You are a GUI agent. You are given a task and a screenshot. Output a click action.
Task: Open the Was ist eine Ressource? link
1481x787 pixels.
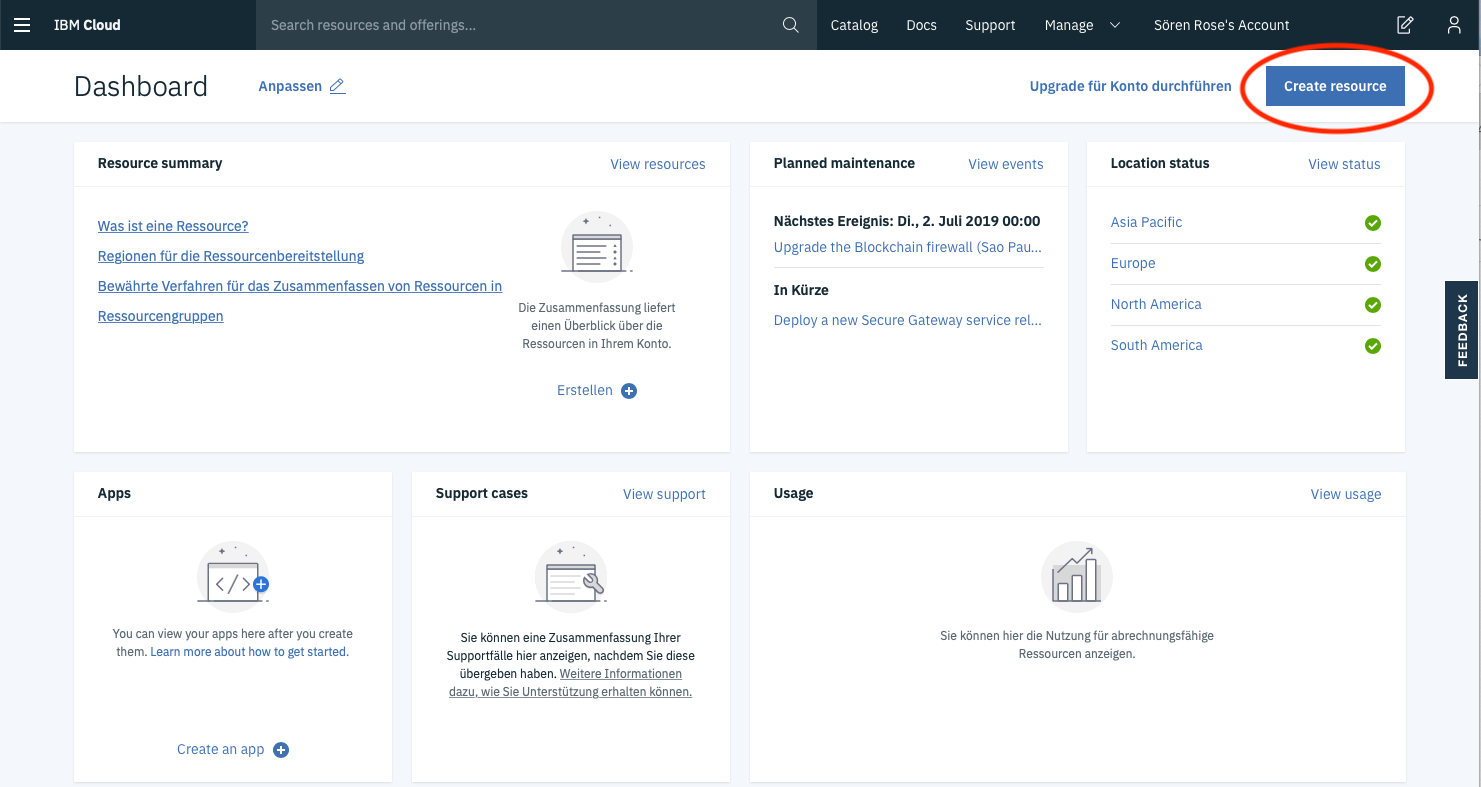[173, 226]
